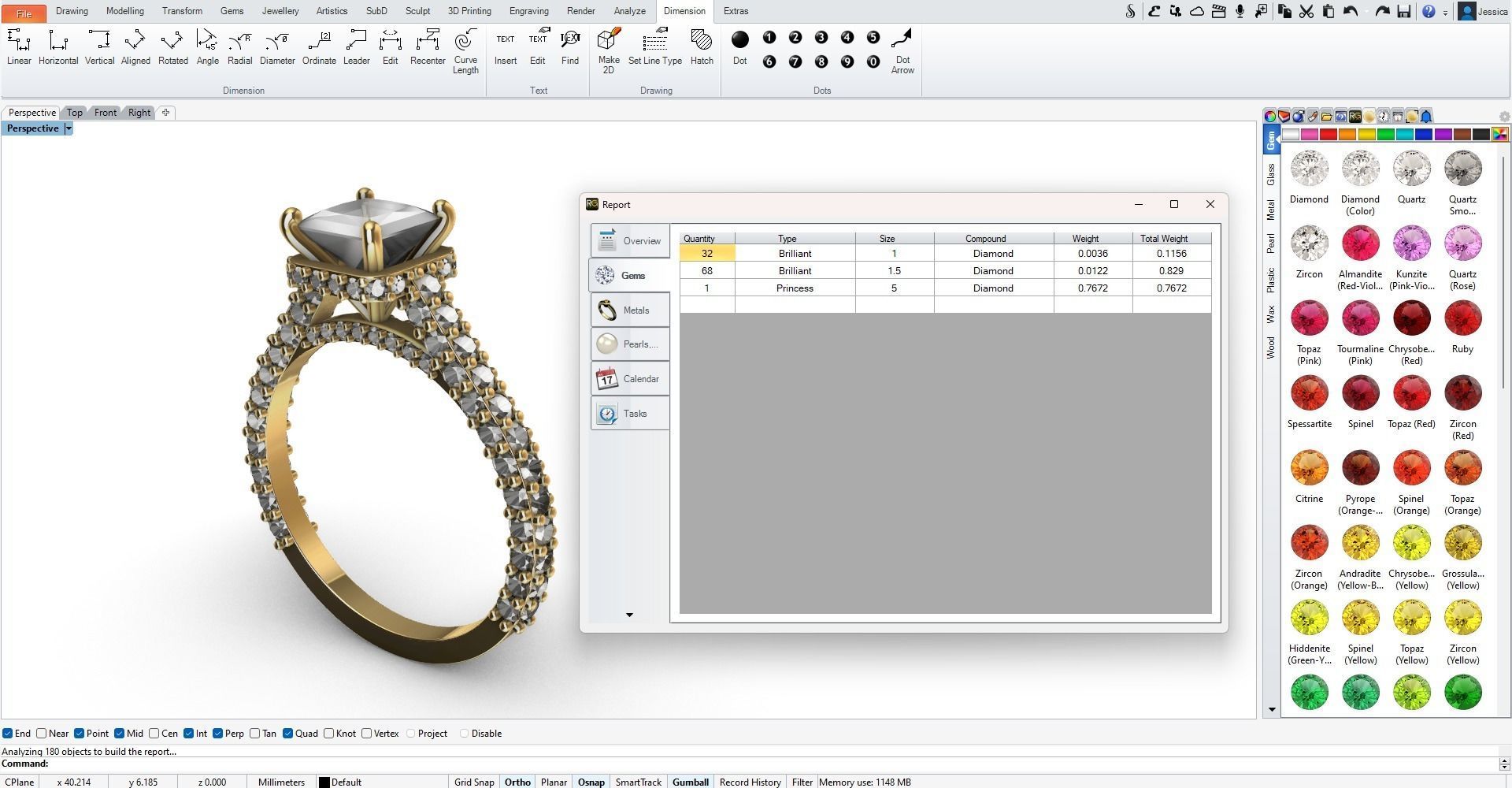Open the blue Help question icon
This screenshot has width=1512, height=788.
pyautogui.click(x=1429, y=11)
